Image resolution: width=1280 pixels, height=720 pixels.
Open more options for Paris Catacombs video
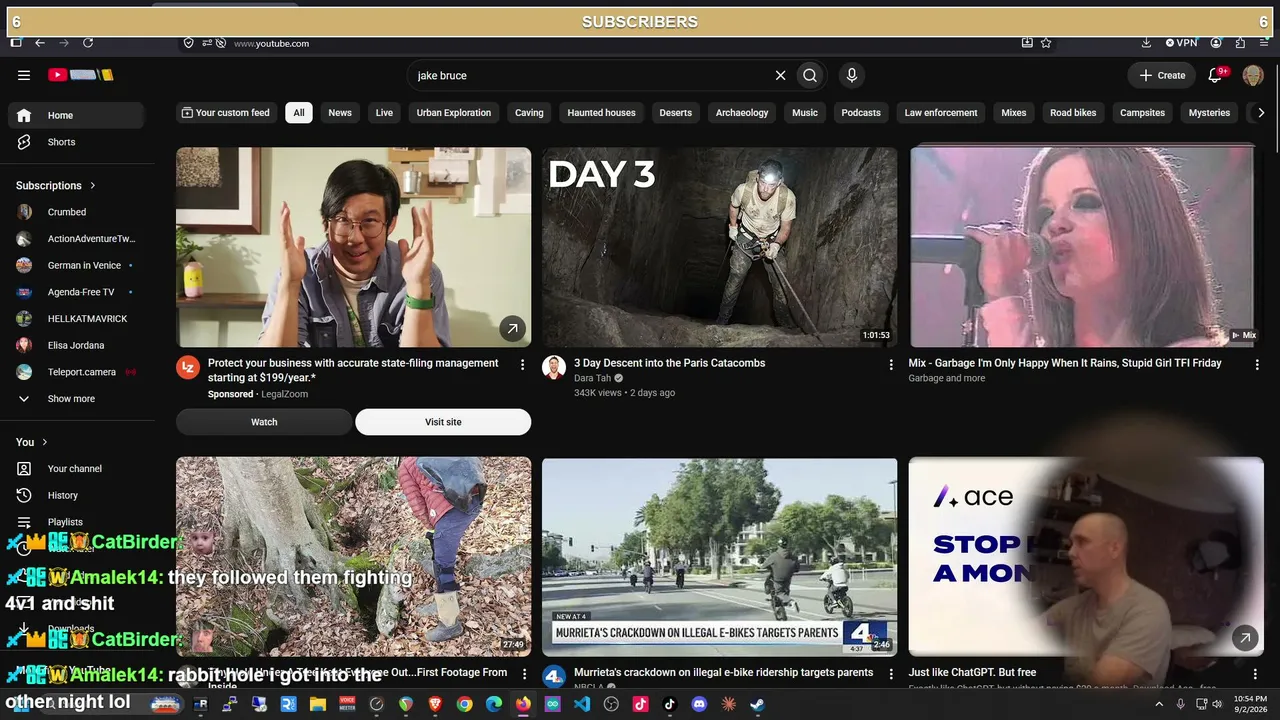coord(891,365)
